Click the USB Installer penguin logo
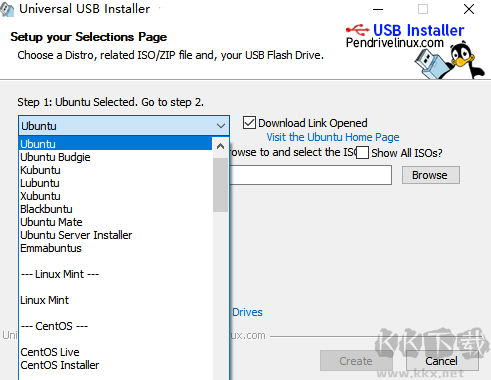Image resolution: width=491 pixels, height=380 pixels. pos(449,61)
